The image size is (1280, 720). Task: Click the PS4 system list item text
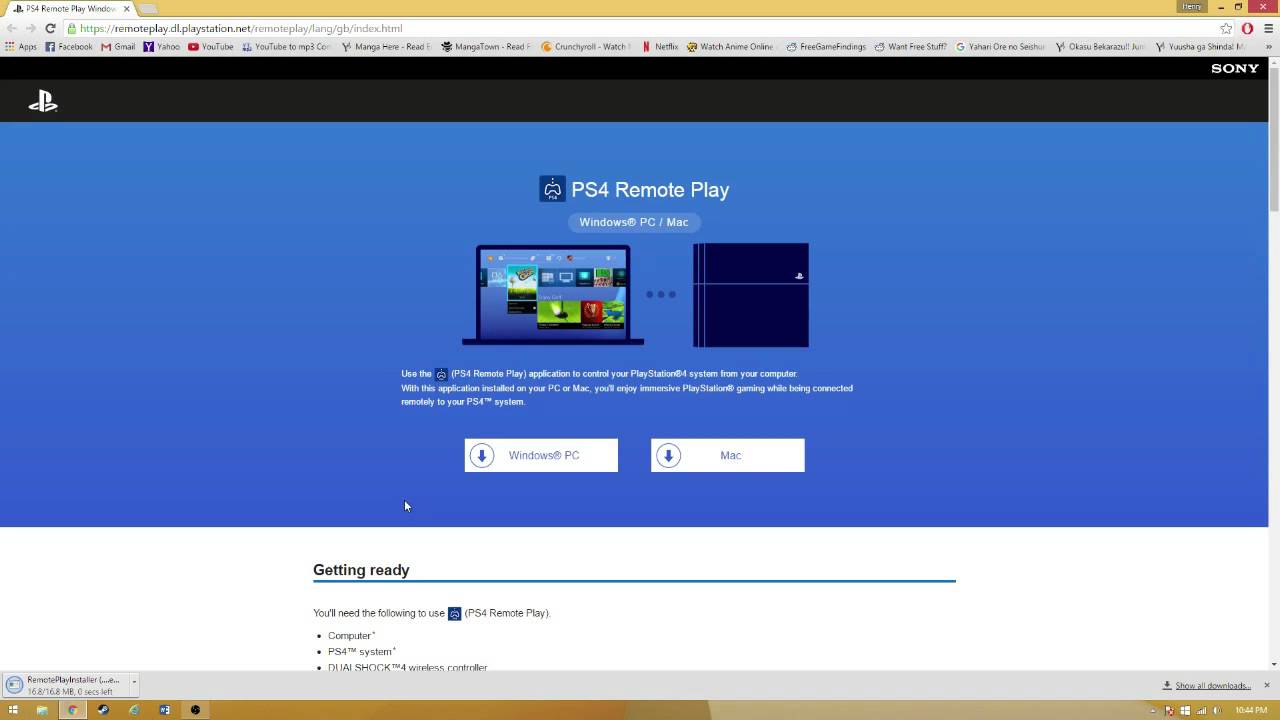[362, 652]
